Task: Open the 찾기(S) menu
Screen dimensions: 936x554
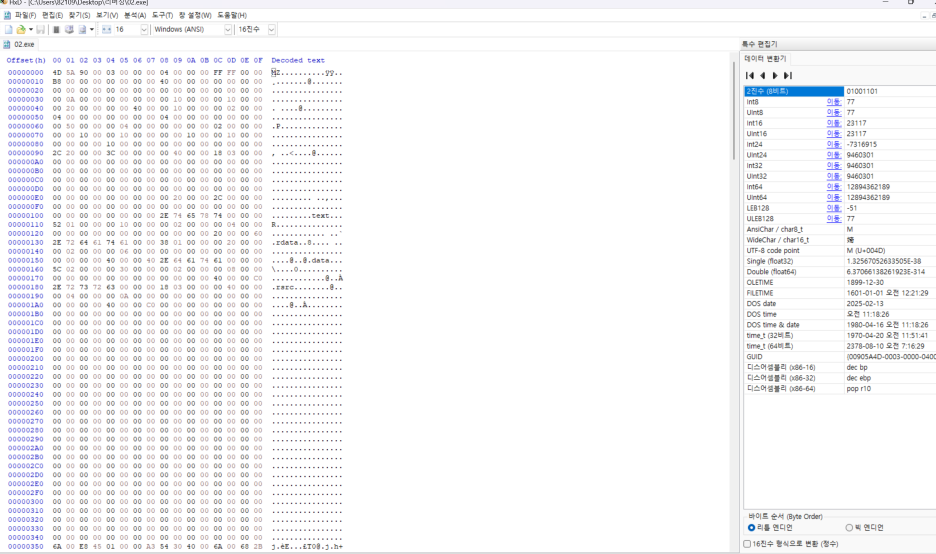Action: (x=79, y=15)
